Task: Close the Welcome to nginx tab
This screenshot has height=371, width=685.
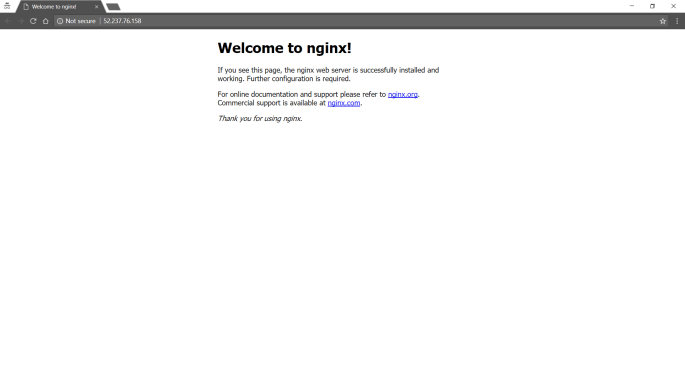Action: click(x=97, y=7)
